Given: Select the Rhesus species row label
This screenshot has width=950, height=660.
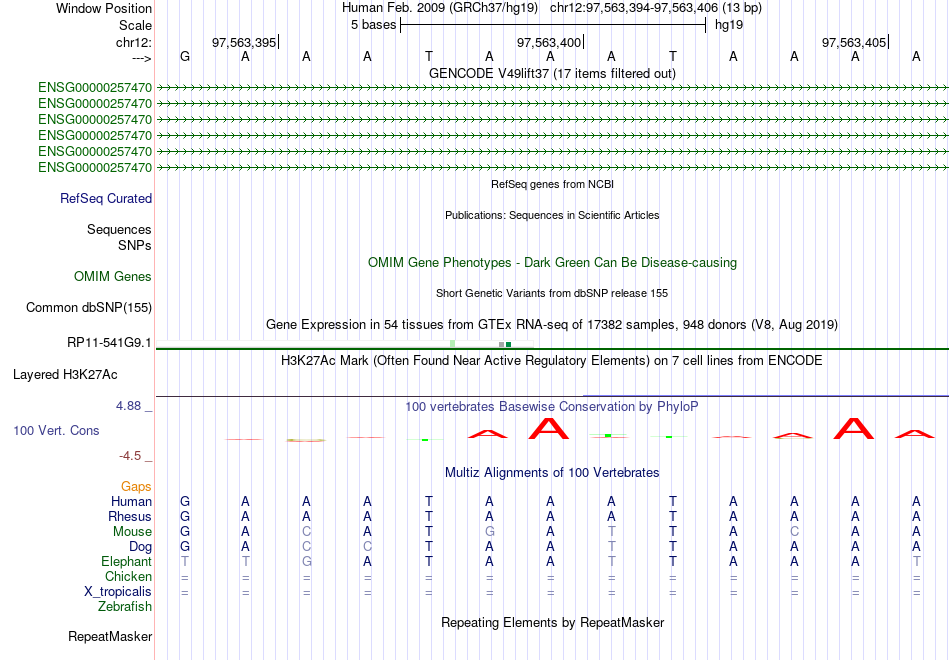Looking at the screenshot, I should click(130, 516).
